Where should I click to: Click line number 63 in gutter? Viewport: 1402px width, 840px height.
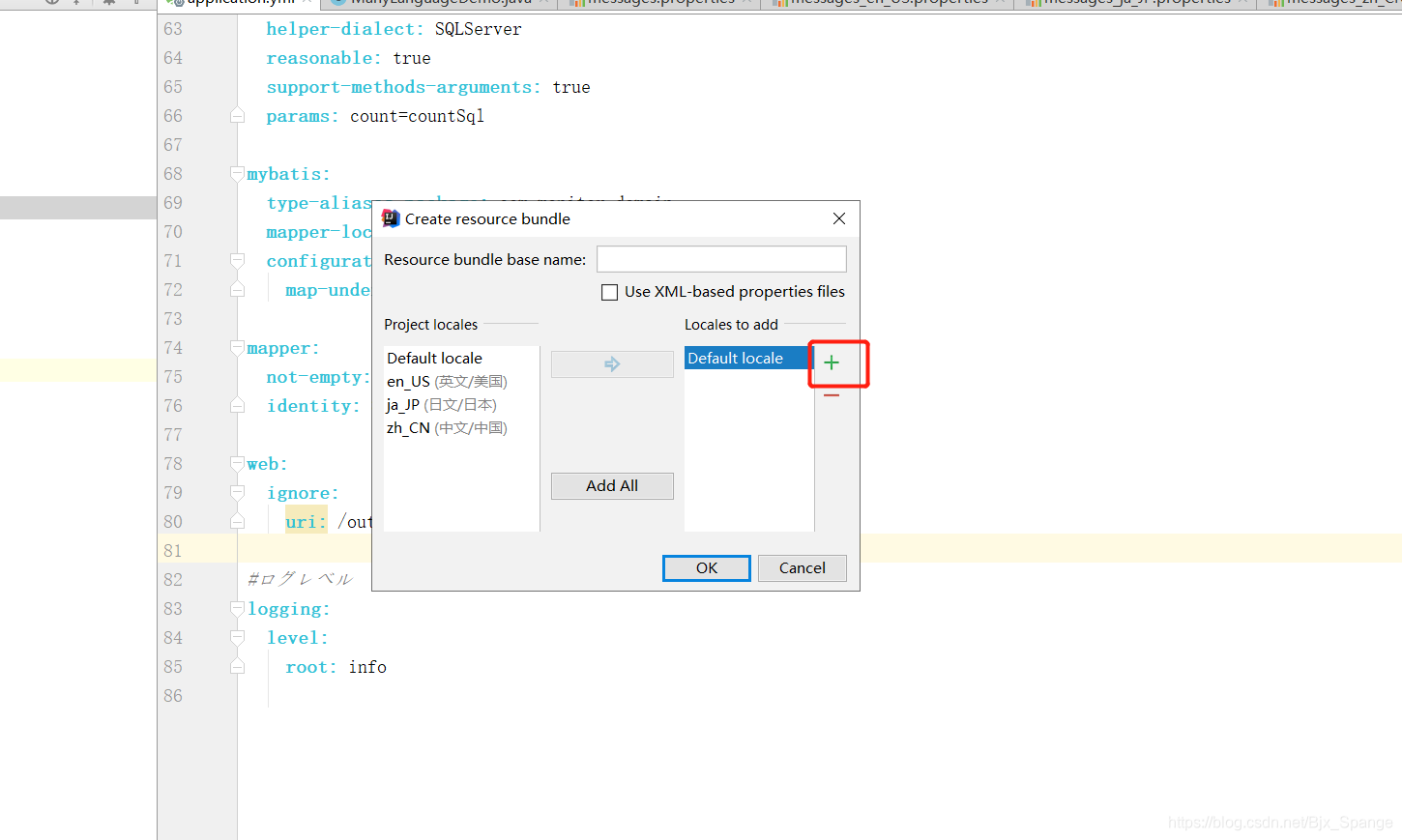[172, 29]
